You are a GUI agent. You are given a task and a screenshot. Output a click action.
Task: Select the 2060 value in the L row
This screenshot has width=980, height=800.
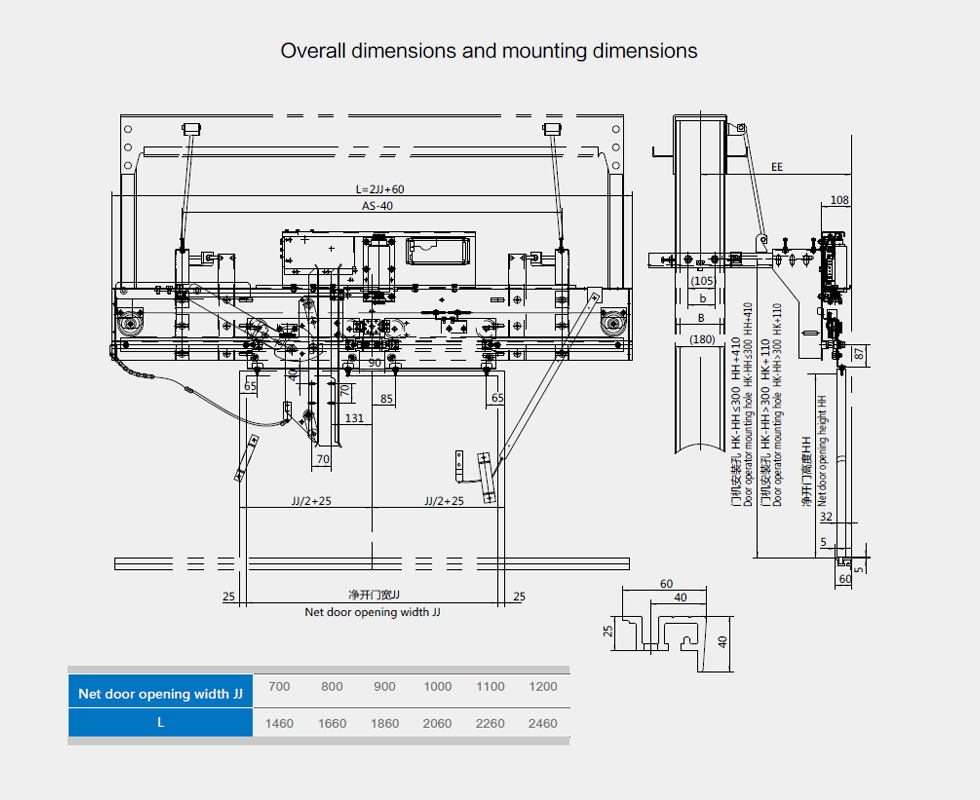[437, 723]
